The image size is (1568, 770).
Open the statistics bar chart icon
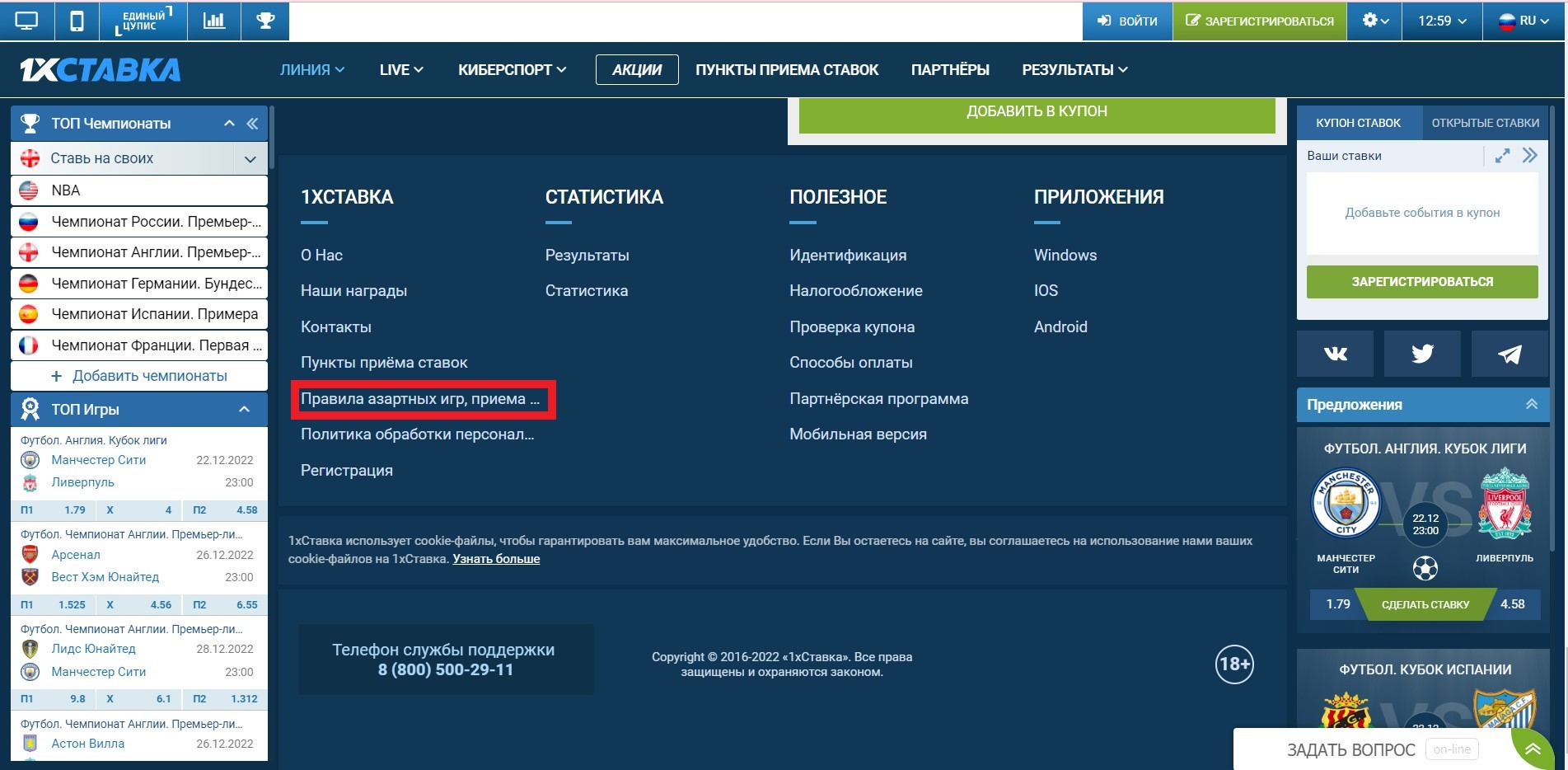[x=214, y=21]
